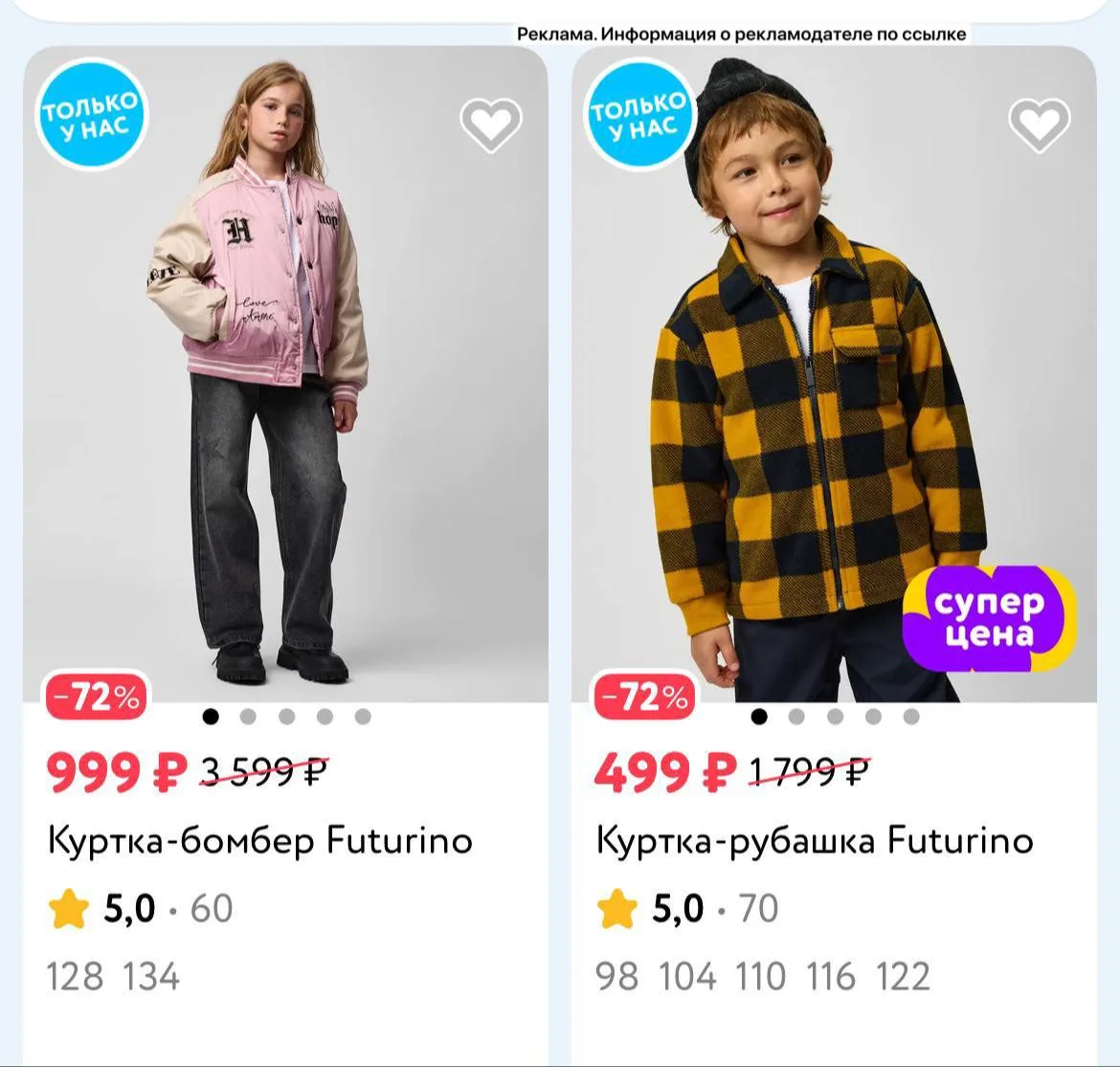The width and height of the screenshot is (1120, 1067).
Task: Click star rating icon for shirt-jacket
Action: pos(616,908)
